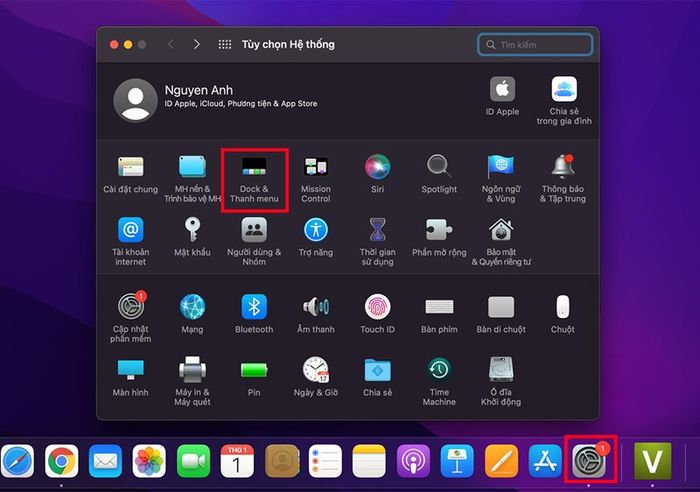The width and height of the screenshot is (700, 492).
Task: Open Notes from the Dock
Action: coord(369,461)
